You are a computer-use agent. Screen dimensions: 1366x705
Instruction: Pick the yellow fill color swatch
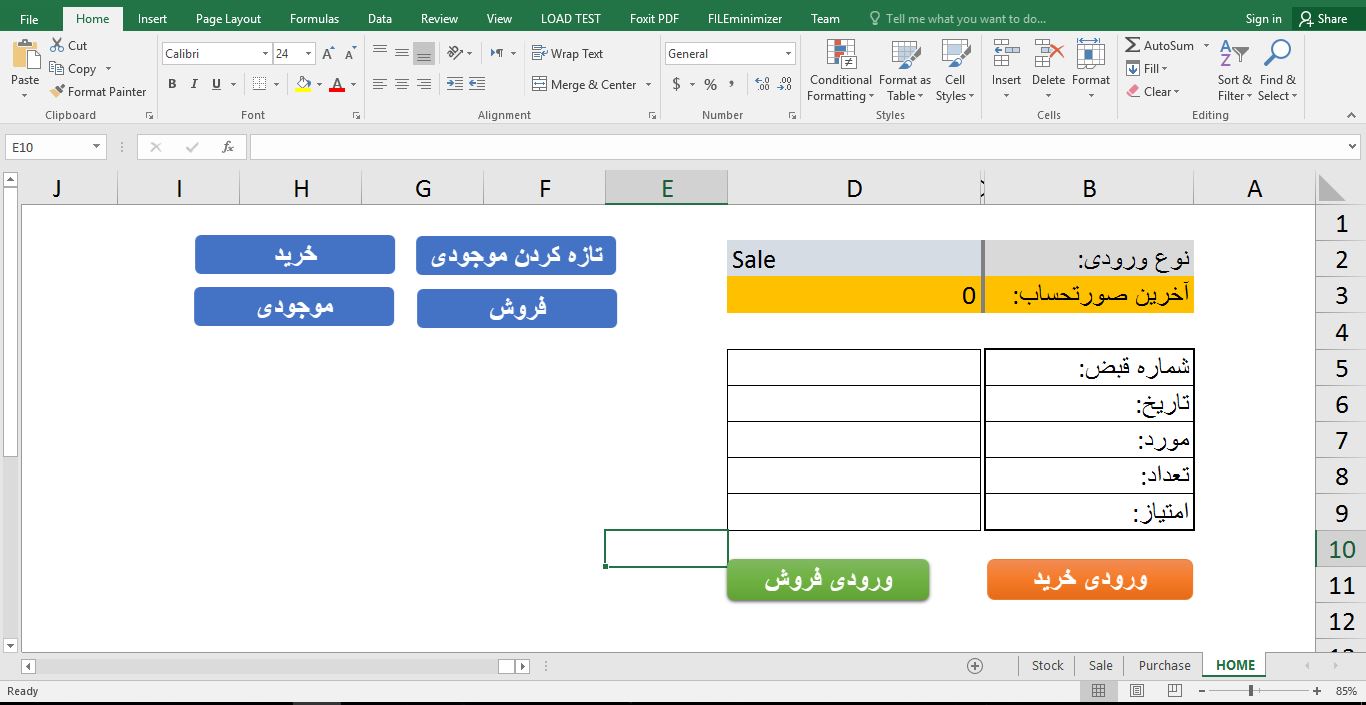(x=303, y=85)
